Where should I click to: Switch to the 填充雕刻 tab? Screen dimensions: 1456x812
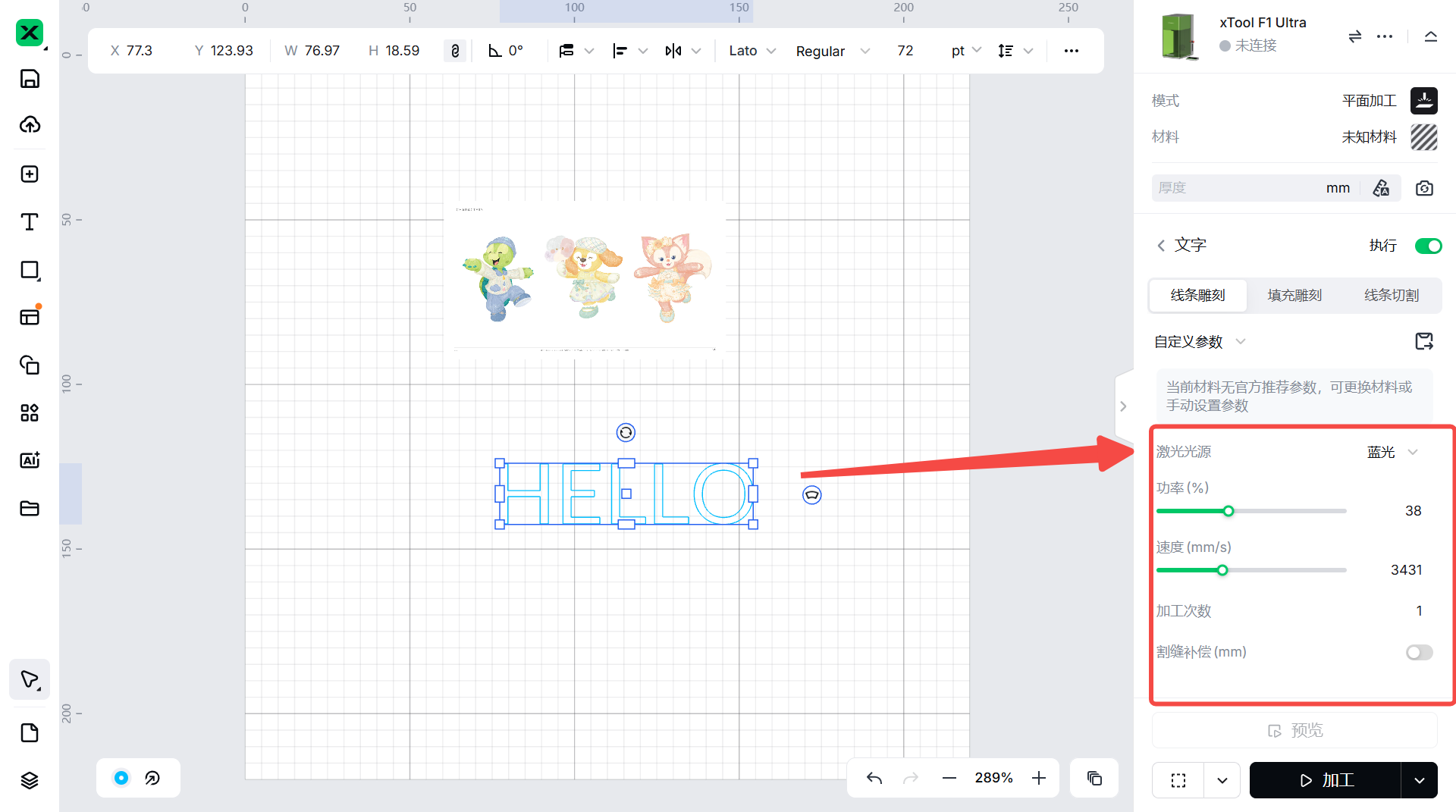[1294, 295]
